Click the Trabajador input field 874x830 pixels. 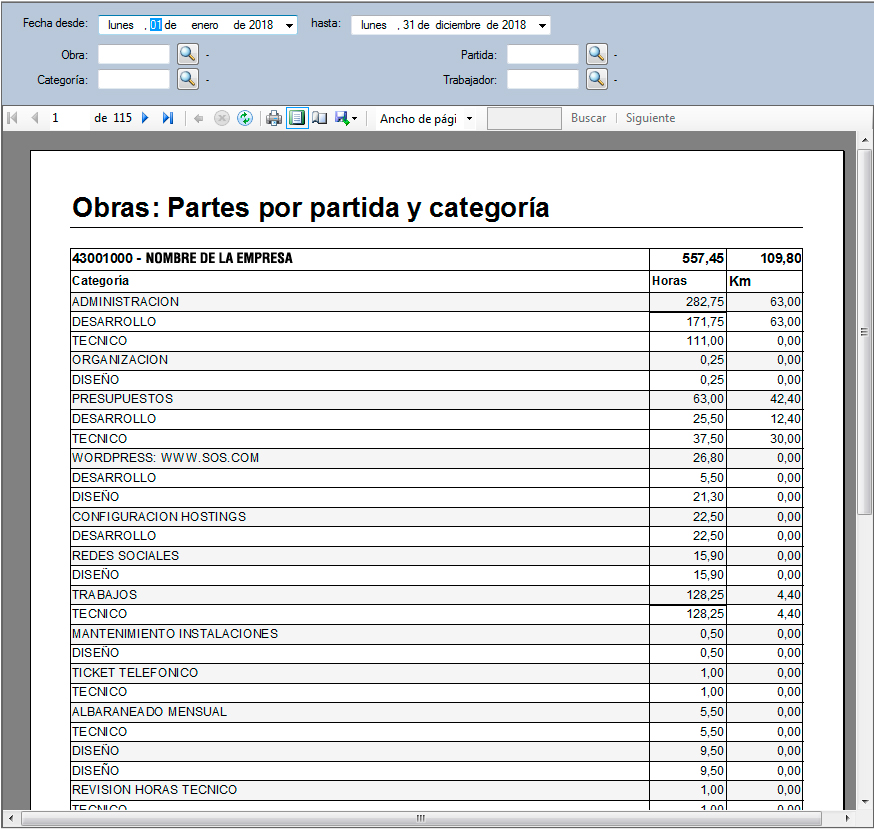[543, 79]
